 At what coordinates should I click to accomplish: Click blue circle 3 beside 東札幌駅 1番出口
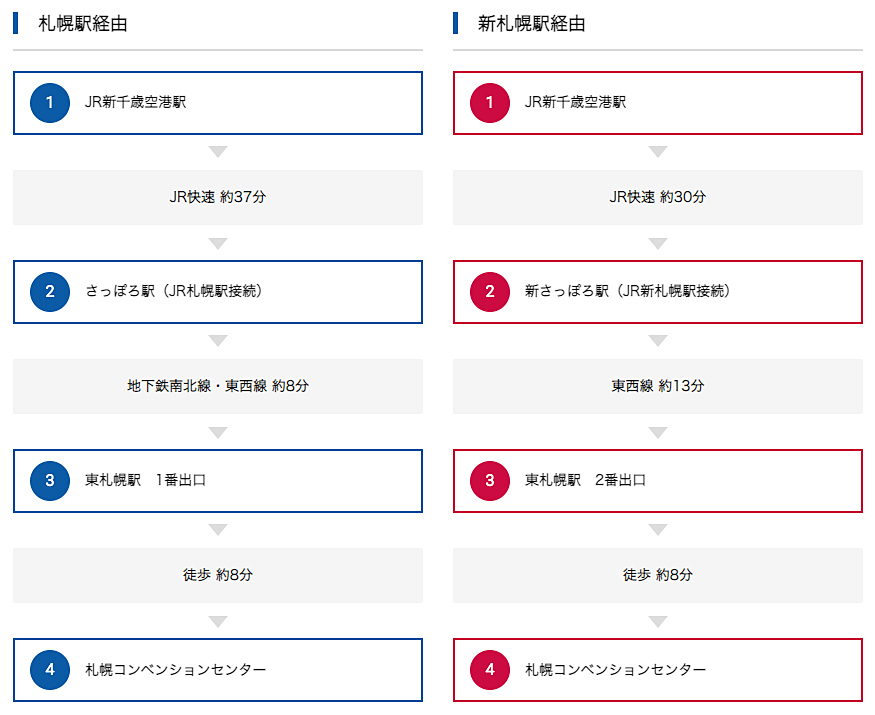[x=50, y=481]
